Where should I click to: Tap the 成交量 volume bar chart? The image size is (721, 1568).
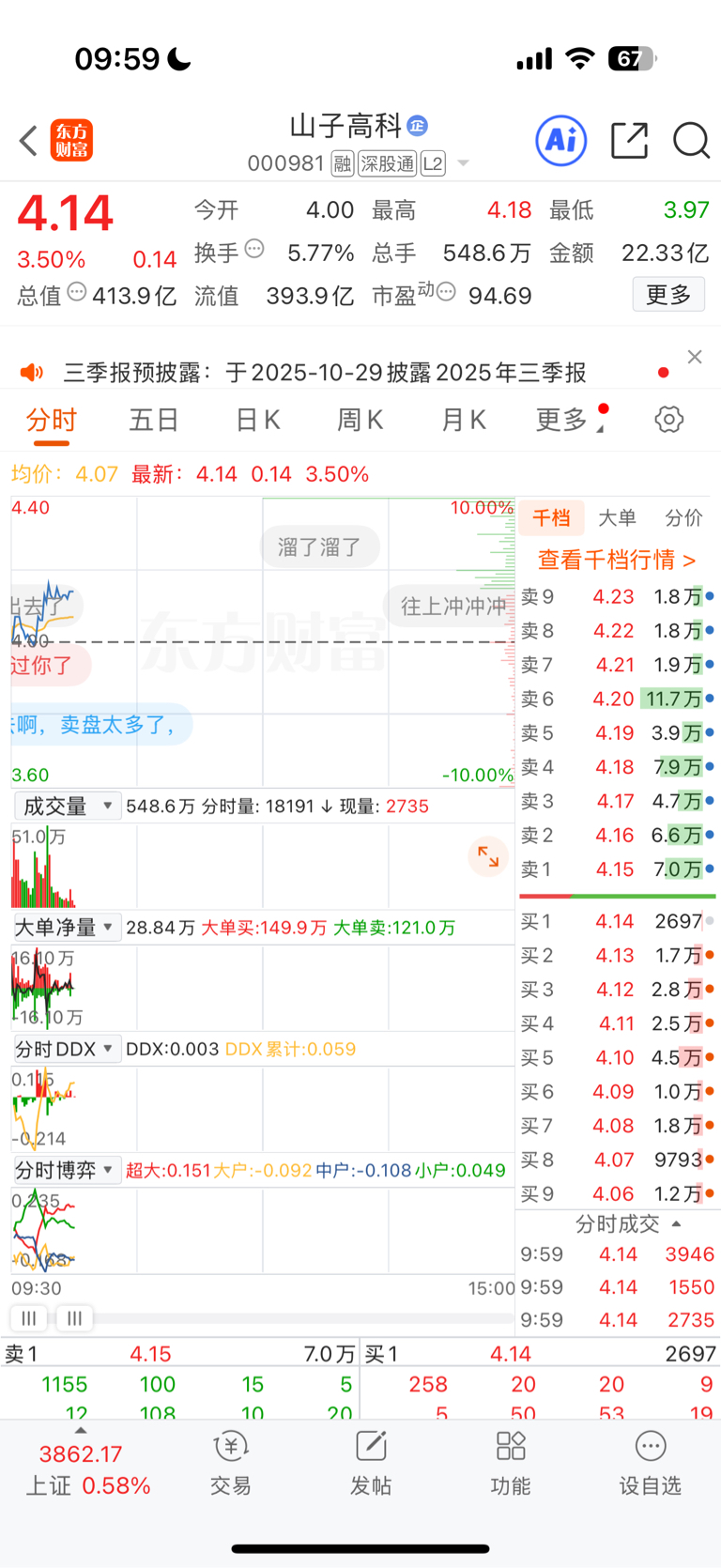tap(263, 866)
